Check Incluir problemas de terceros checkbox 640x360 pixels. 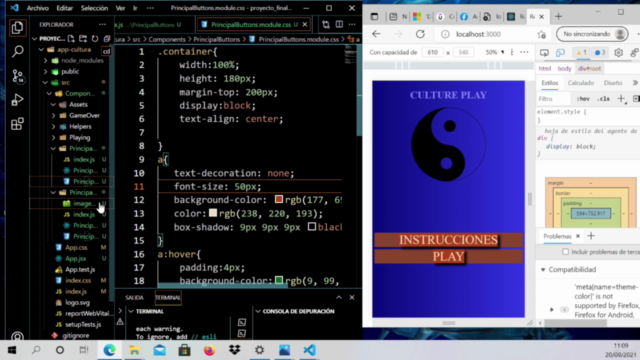tap(565, 252)
